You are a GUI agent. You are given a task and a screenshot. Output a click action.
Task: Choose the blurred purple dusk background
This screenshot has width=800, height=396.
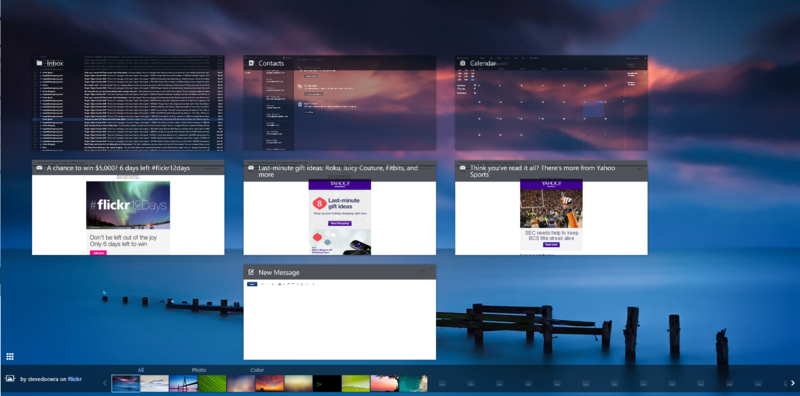[241, 383]
